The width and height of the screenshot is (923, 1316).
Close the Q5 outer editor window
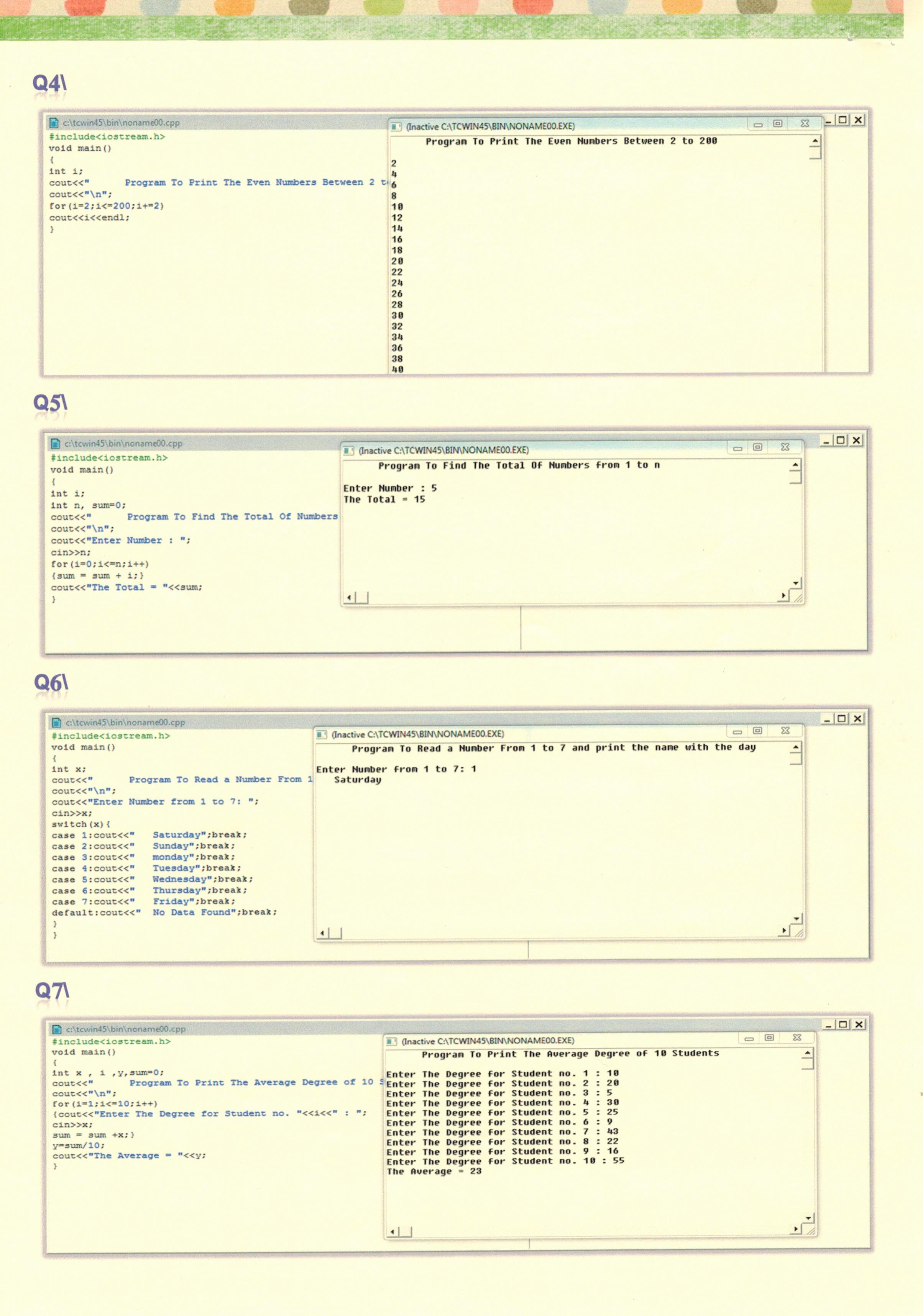[x=856, y=440]
